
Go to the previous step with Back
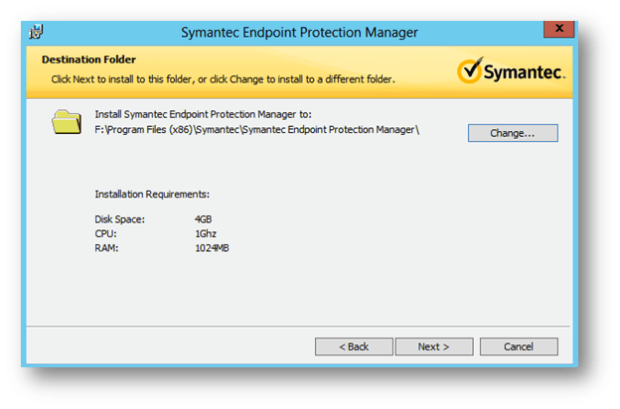click(353, 346)
